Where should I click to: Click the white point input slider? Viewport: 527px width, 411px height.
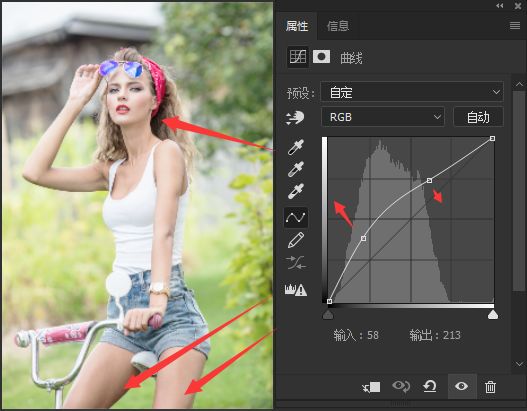(x=493, y=315)
